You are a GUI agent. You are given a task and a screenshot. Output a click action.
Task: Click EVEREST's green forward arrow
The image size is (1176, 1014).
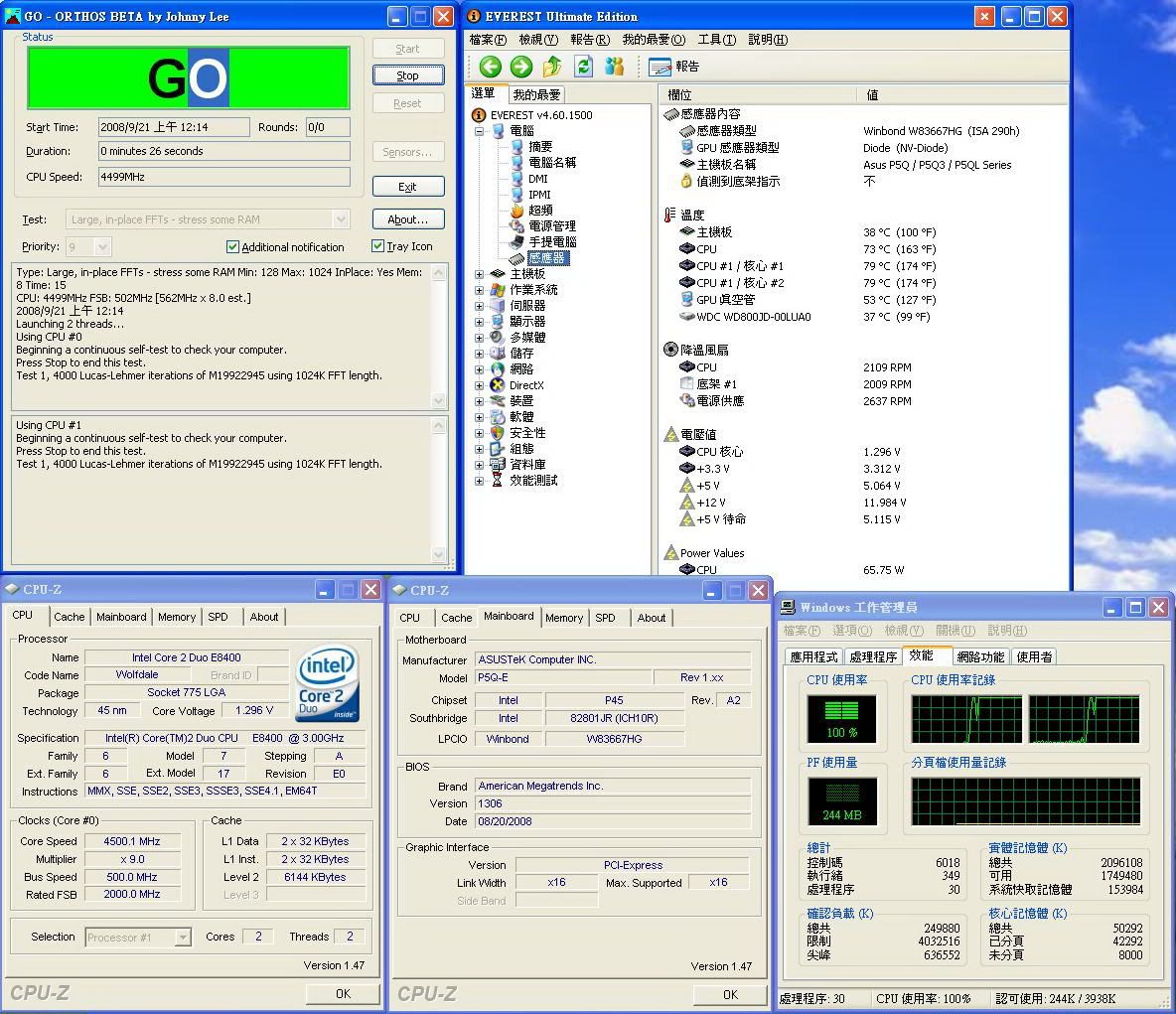click(x=521, y=67)
